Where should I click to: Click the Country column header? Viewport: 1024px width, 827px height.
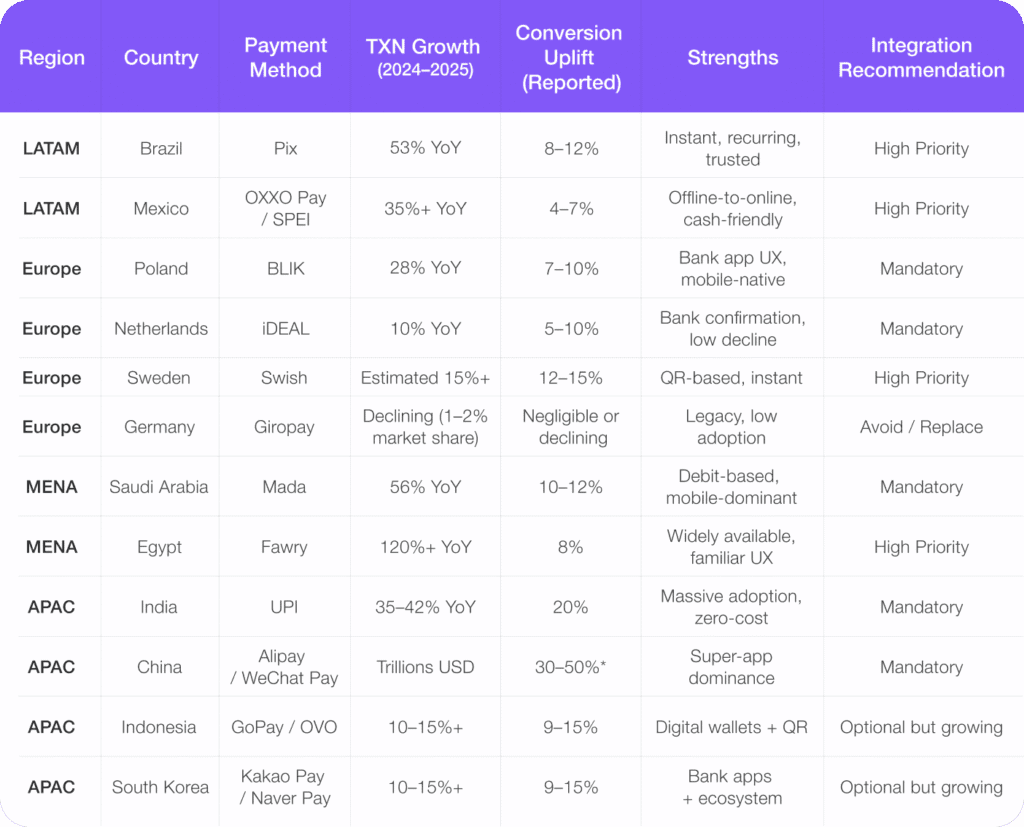pos(160,58)
